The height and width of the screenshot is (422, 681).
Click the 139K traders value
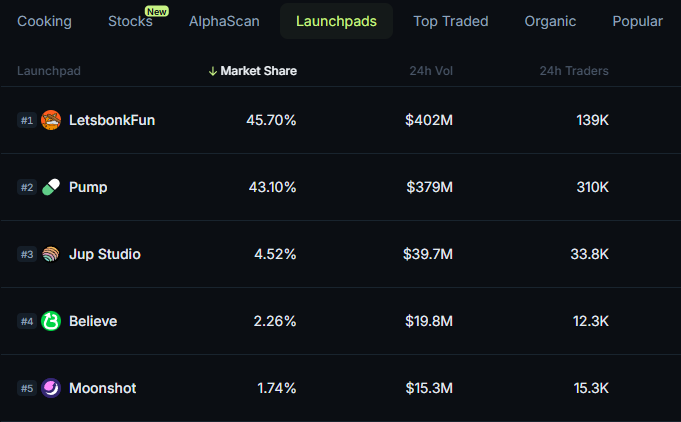coord(592,120)
